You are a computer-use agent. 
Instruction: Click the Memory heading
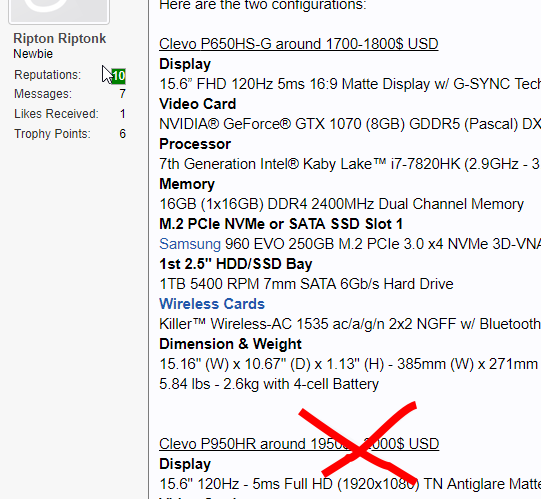[x=187, y=184]
